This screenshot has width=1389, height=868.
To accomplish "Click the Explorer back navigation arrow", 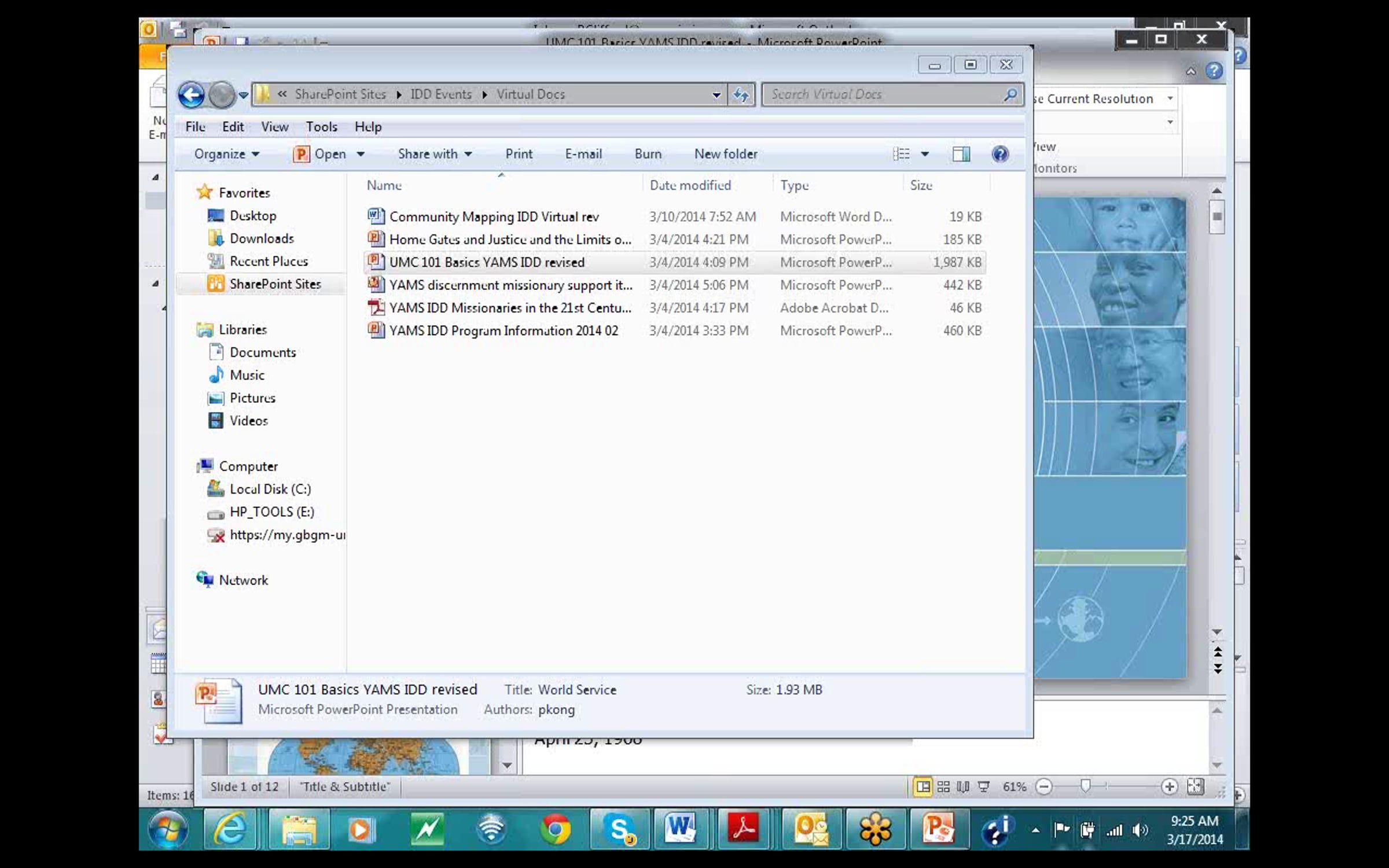I will 191,95.
